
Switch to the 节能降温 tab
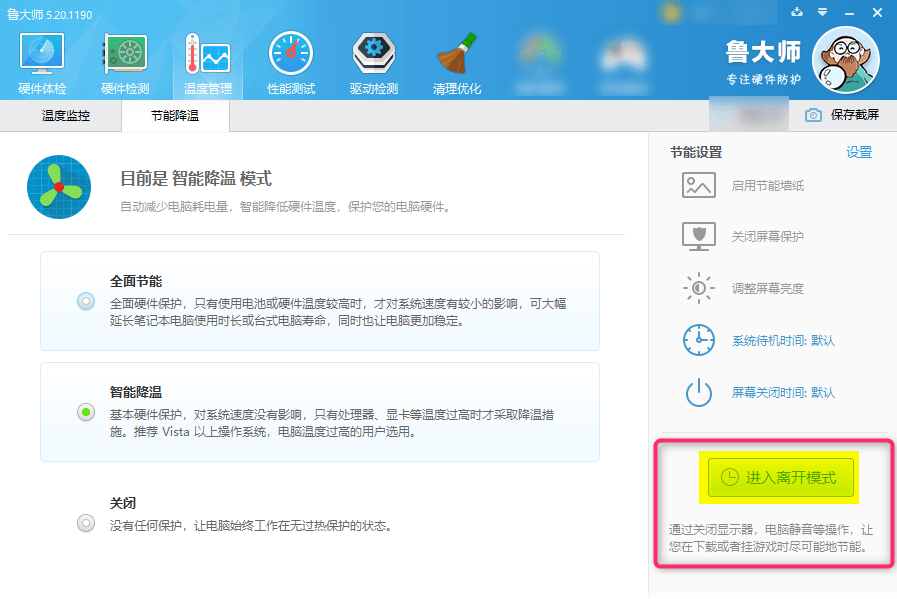click(x=175, y=116)
